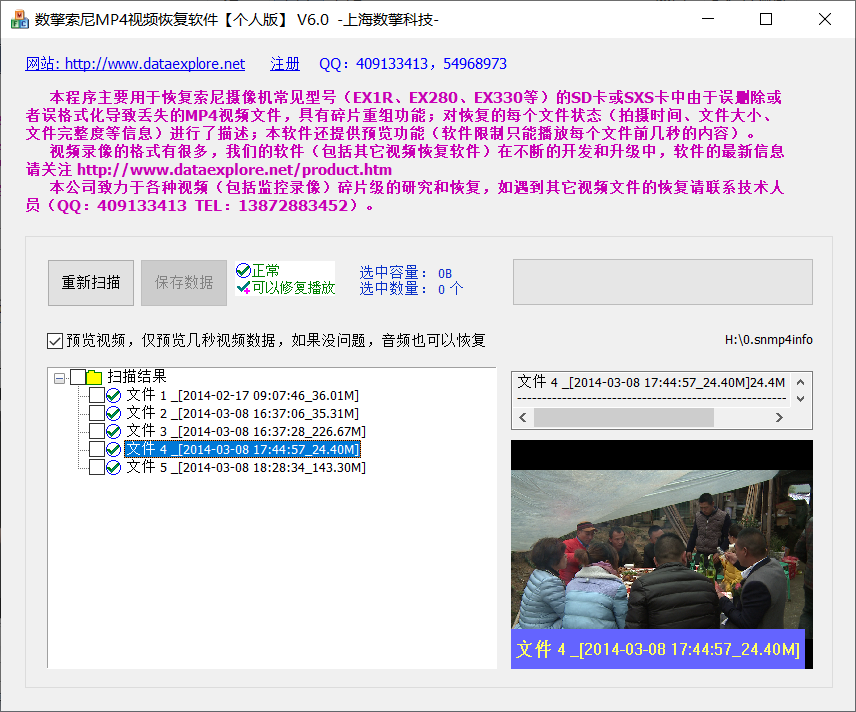Image resolution: width=856 pixels, height=712 pixels.
Task: Click the 保存数据 save button
Action: (x=184, y=283)
